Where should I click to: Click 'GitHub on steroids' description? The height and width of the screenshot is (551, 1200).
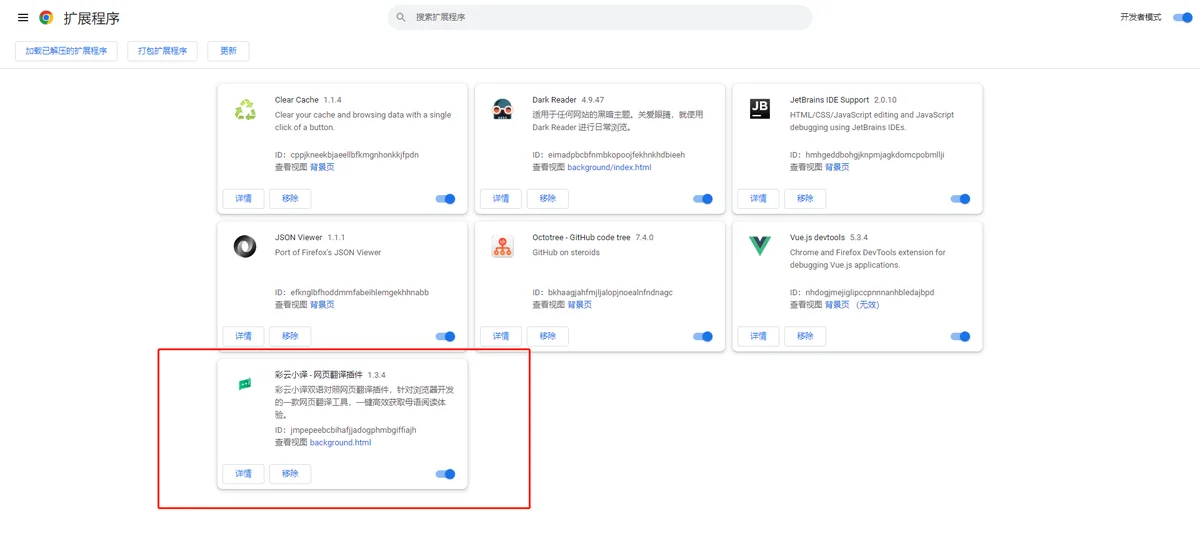click(567, 252)
